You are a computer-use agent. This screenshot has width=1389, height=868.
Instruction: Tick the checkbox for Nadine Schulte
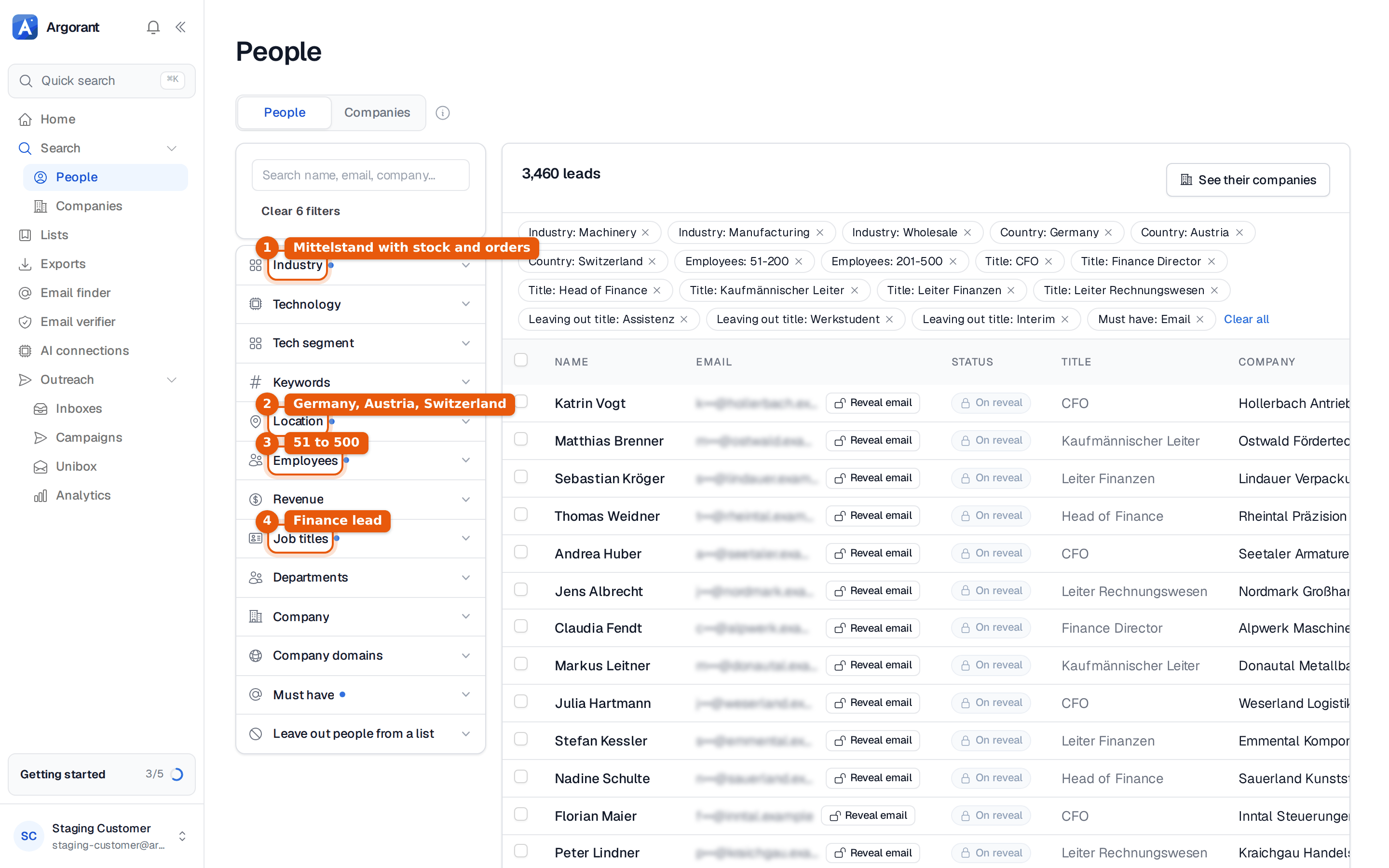point(520,777)
